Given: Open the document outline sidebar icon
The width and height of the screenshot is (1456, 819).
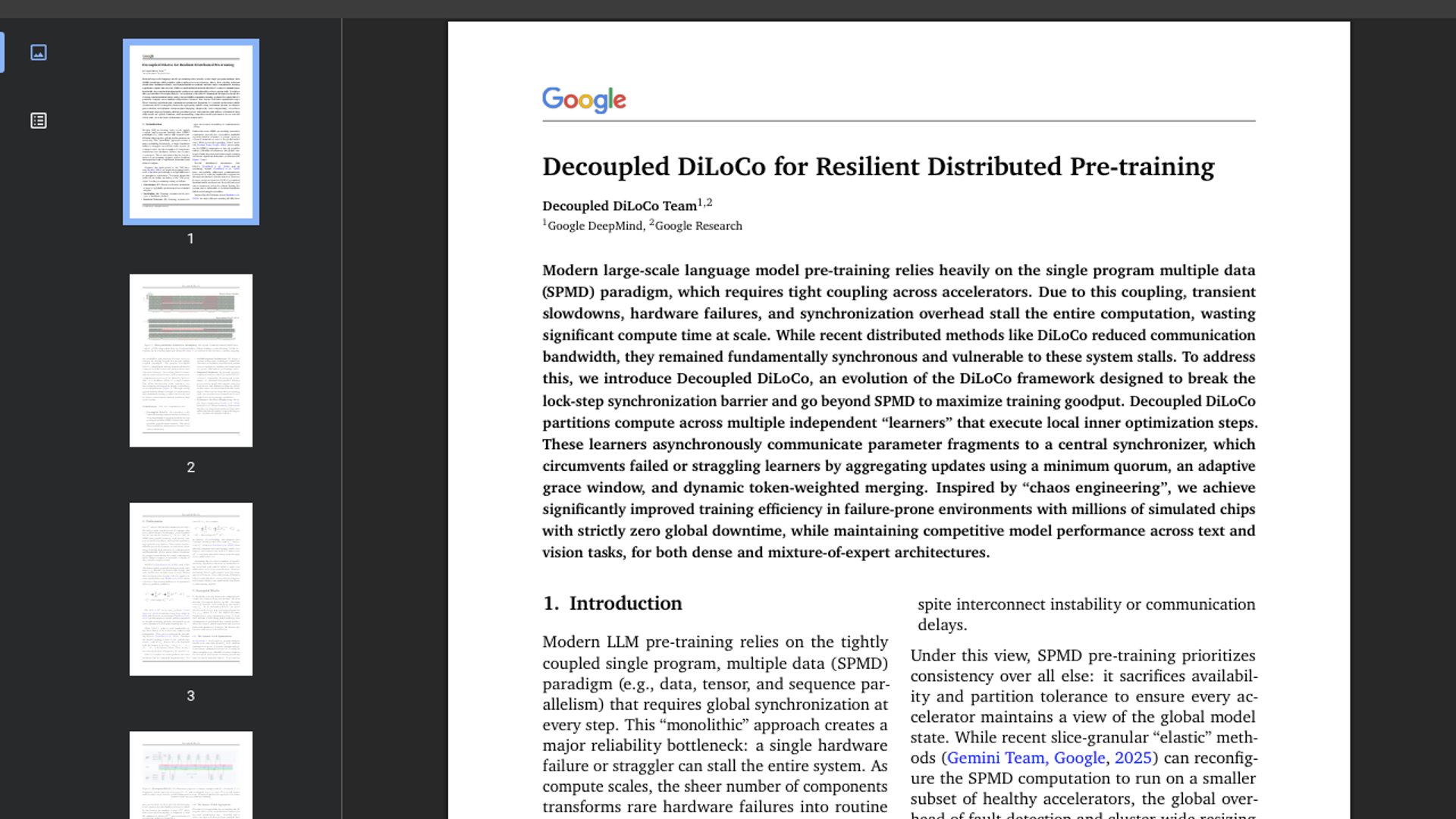Looking at the screenshot, I should (x=39, y=121).
